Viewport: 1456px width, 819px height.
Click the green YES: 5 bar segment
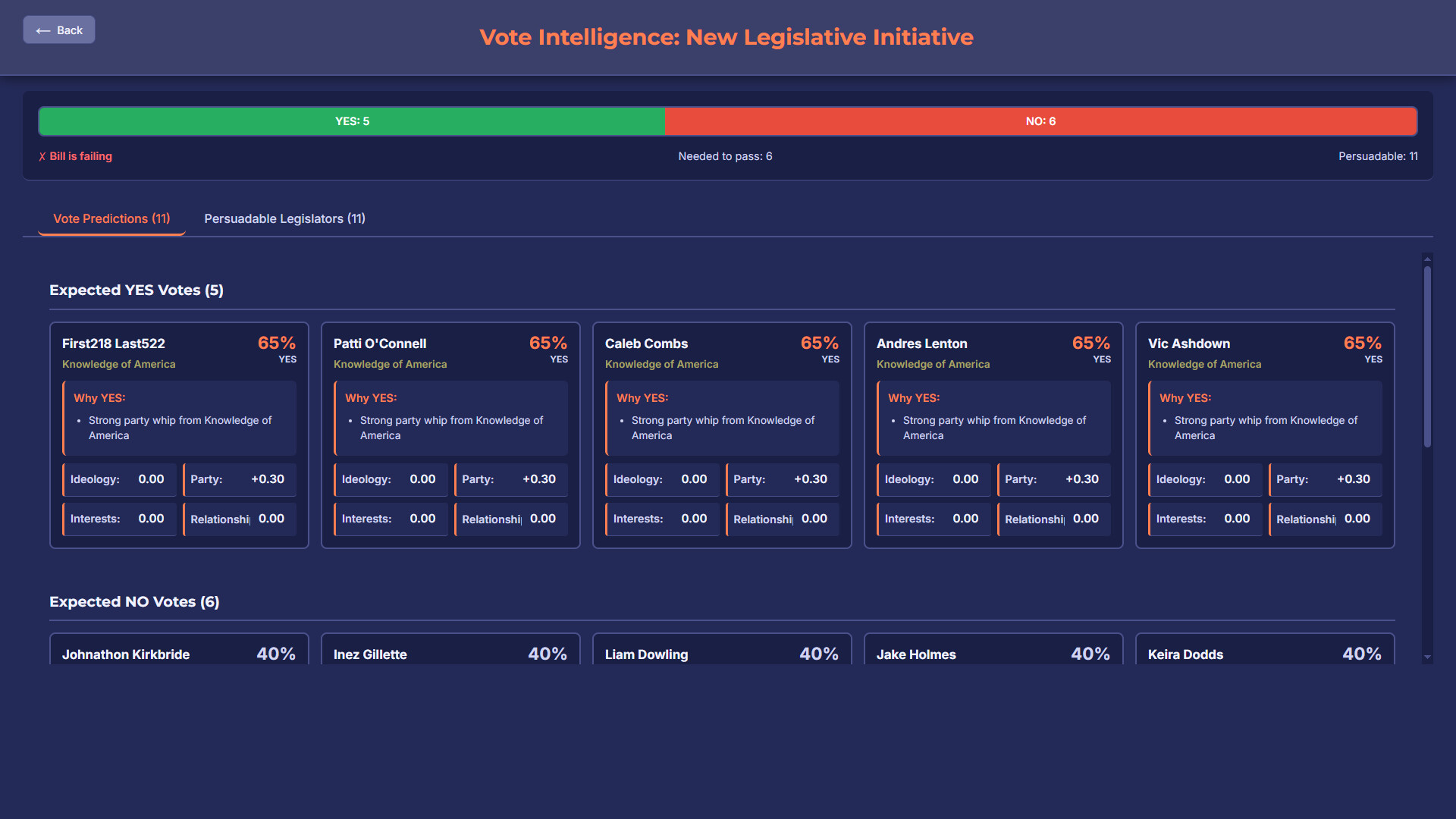click(x=352, y=121)
